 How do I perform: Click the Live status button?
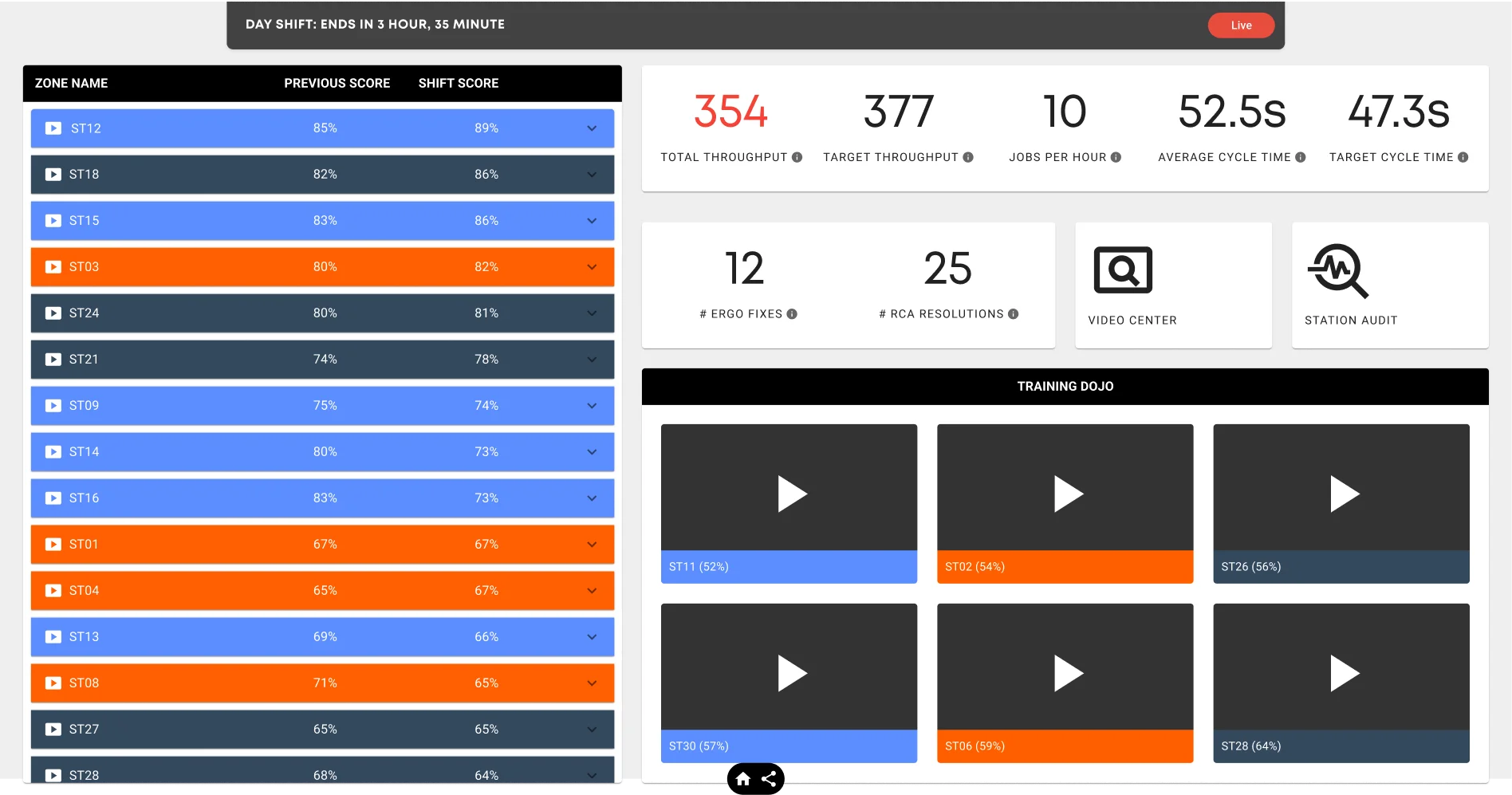(x=1241, y=25)
